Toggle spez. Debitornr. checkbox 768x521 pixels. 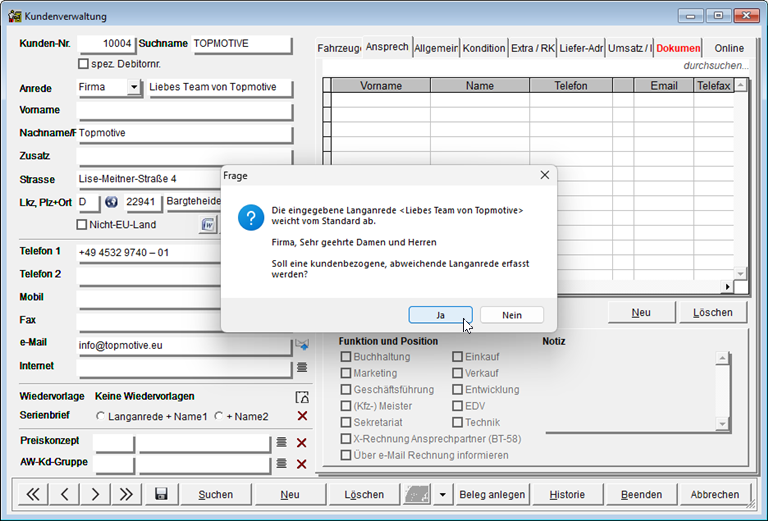[x=83, y=64]
